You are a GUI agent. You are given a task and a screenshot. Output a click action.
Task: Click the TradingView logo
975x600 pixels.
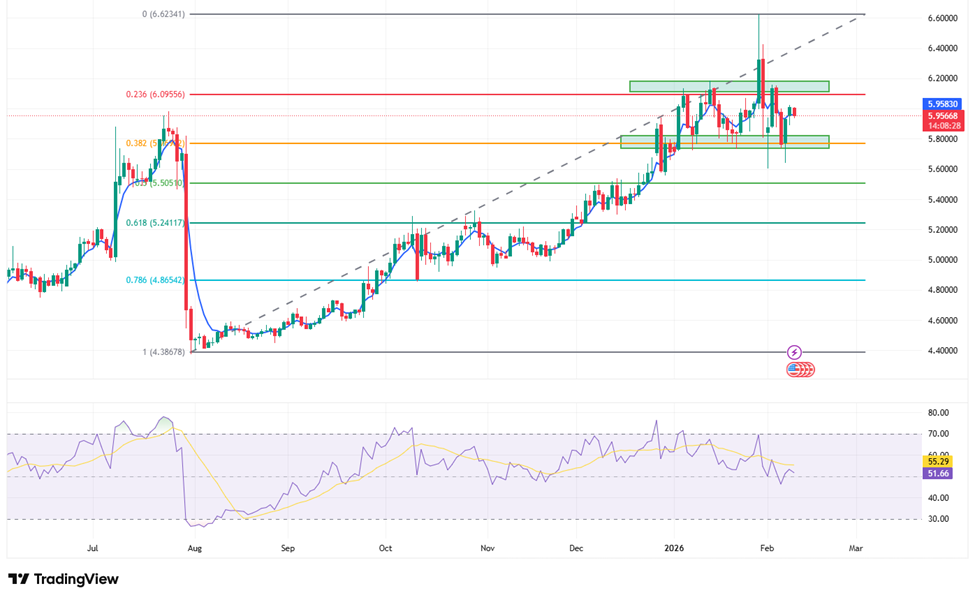coord(63,579)
